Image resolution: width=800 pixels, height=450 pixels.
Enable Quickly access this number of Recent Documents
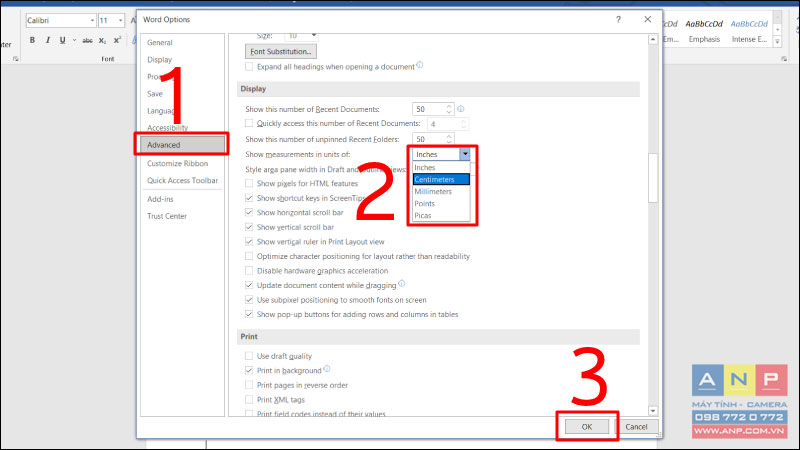click(249, 123)
